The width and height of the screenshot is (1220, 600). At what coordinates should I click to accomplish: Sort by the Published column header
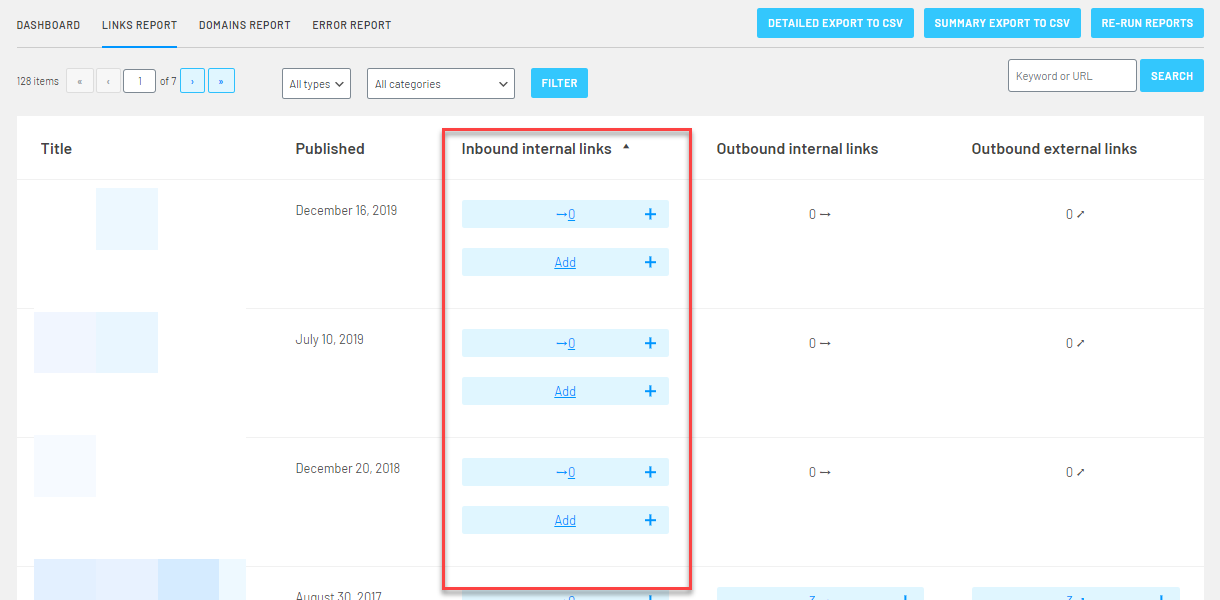[x=330, y=148]
